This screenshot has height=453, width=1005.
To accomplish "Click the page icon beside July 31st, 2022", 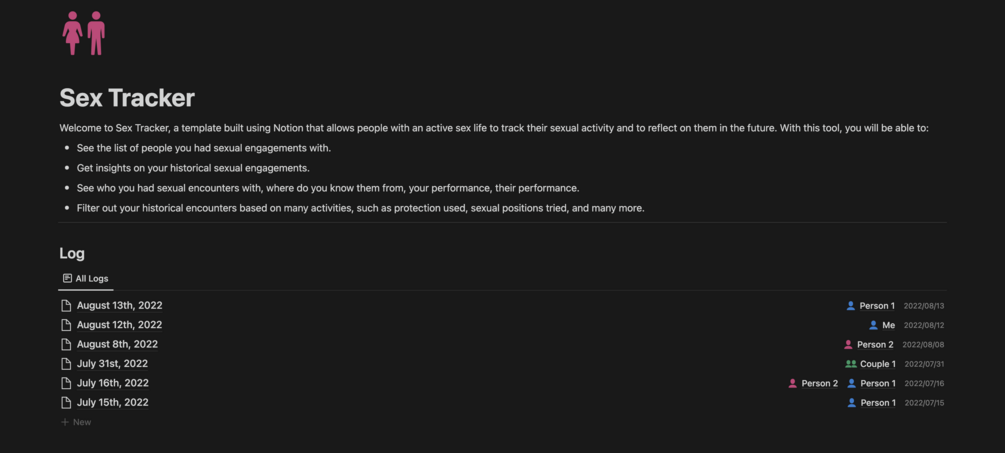I will pyautogui.click(x=66, y=364).
